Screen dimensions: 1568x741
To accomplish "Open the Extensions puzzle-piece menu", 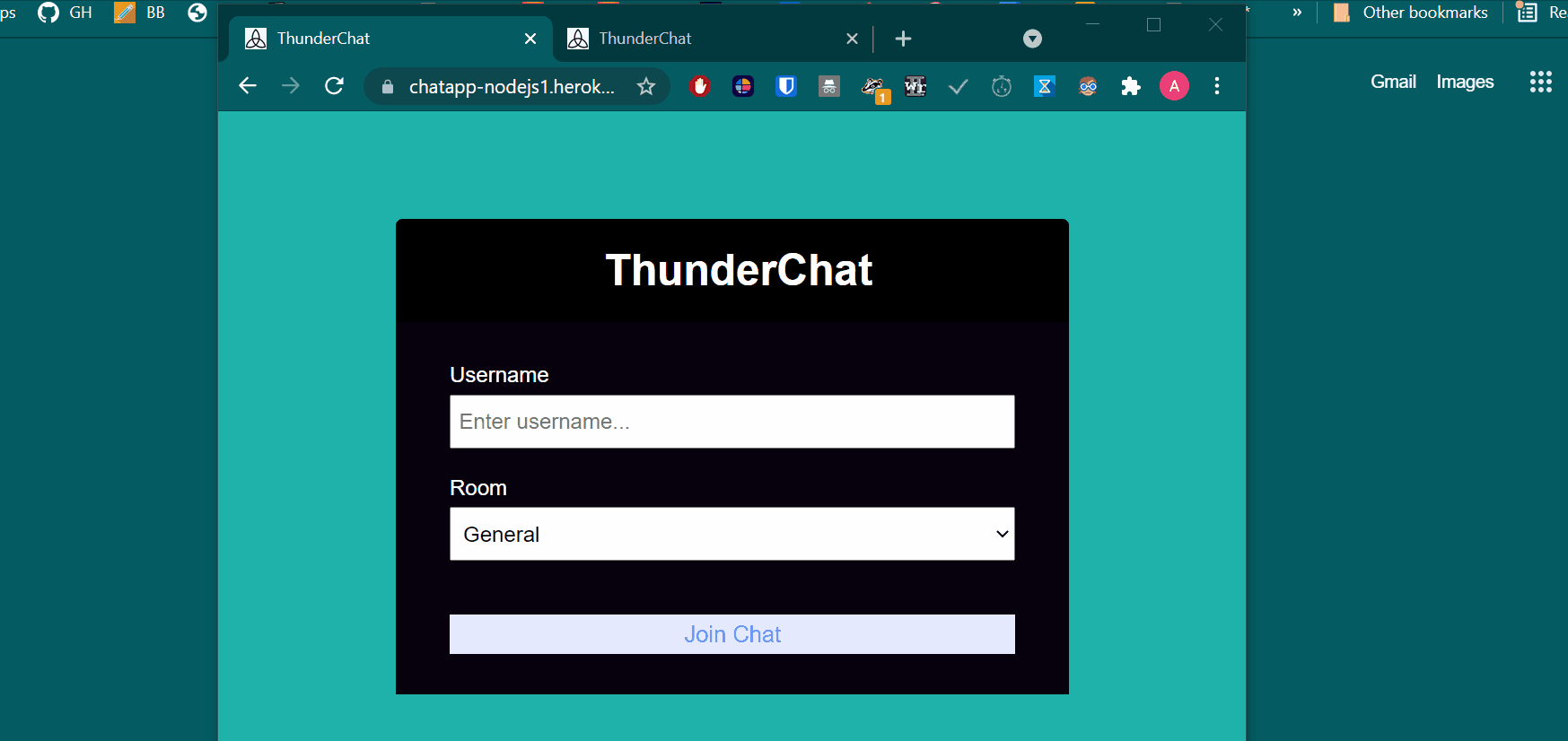I will [1131, 86].
